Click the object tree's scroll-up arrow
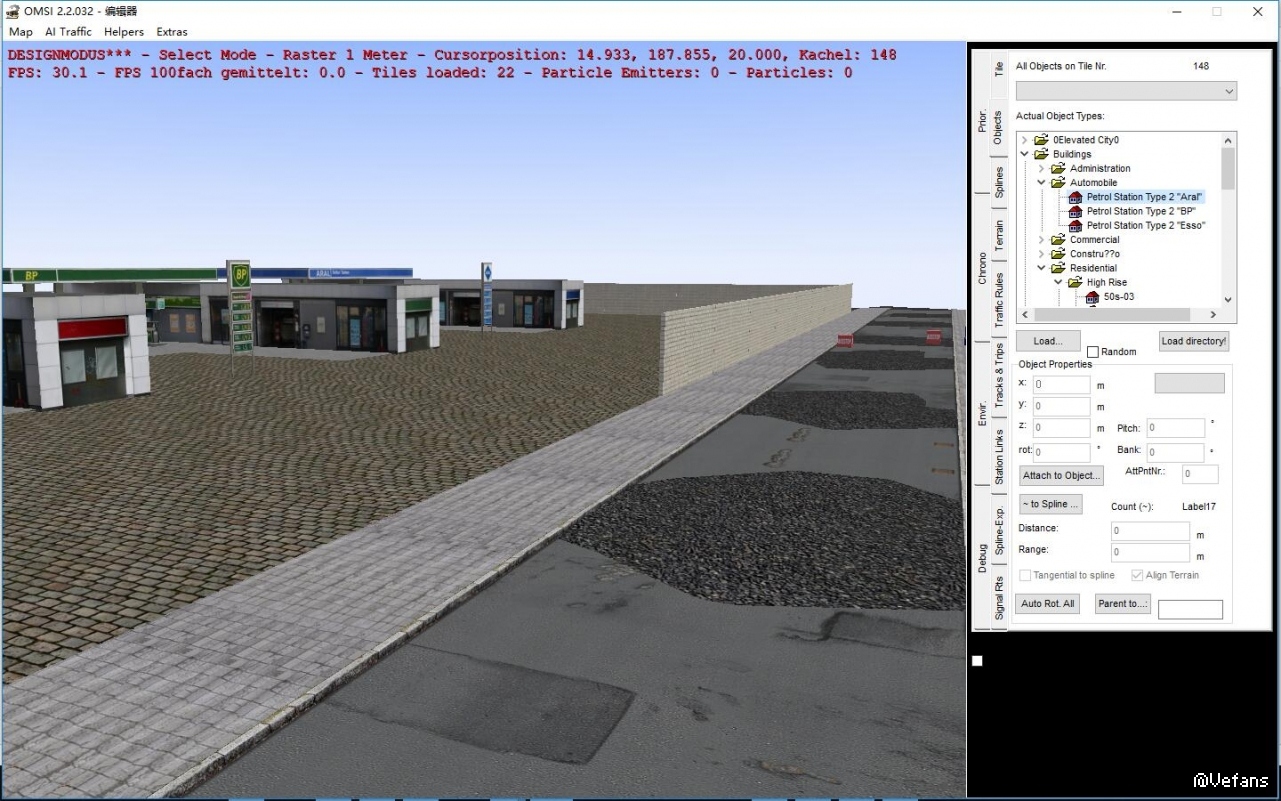The image size is (1281, 801). [x=1228, y=141]
